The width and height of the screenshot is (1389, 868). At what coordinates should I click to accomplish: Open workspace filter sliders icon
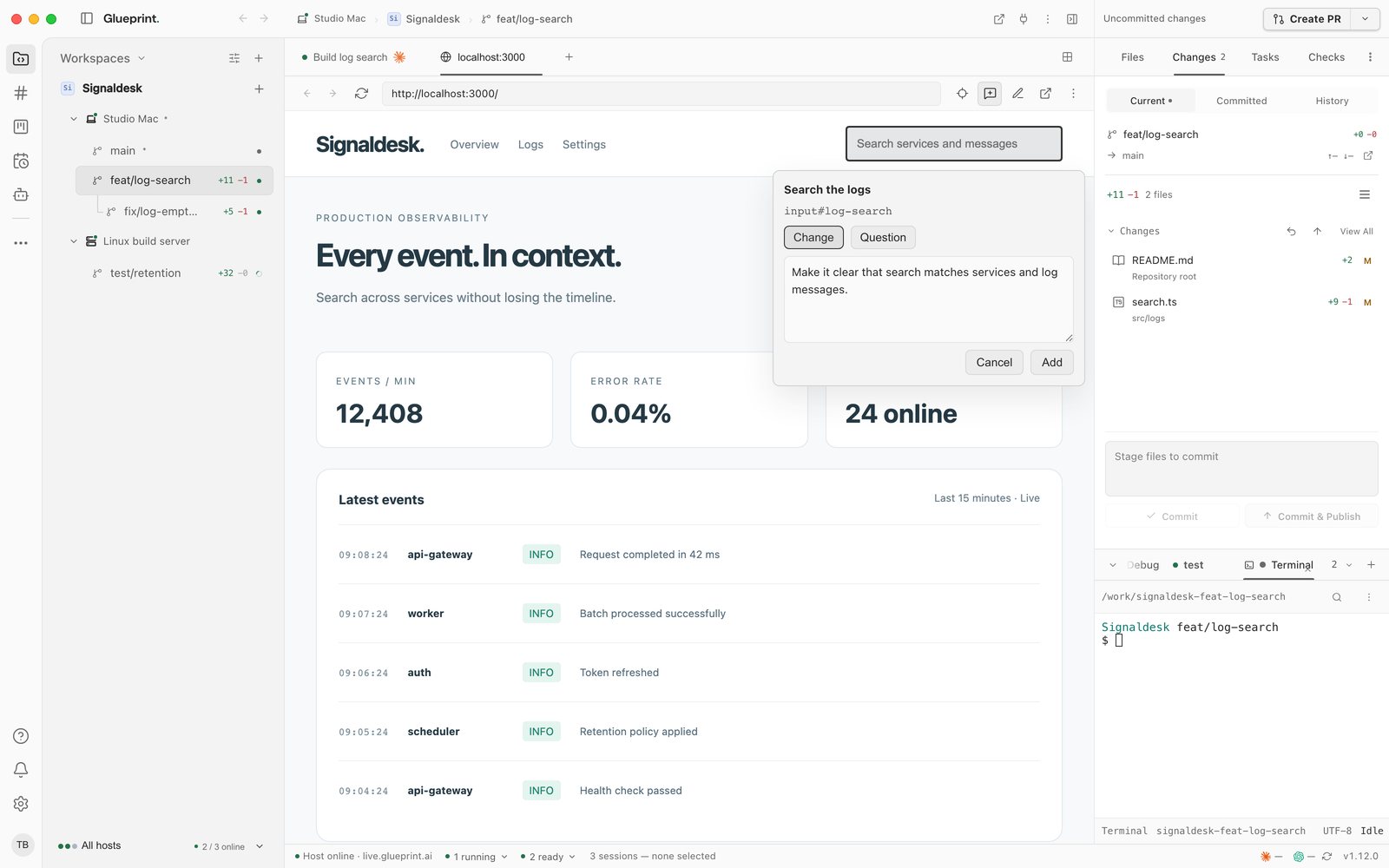pos(234,58)
